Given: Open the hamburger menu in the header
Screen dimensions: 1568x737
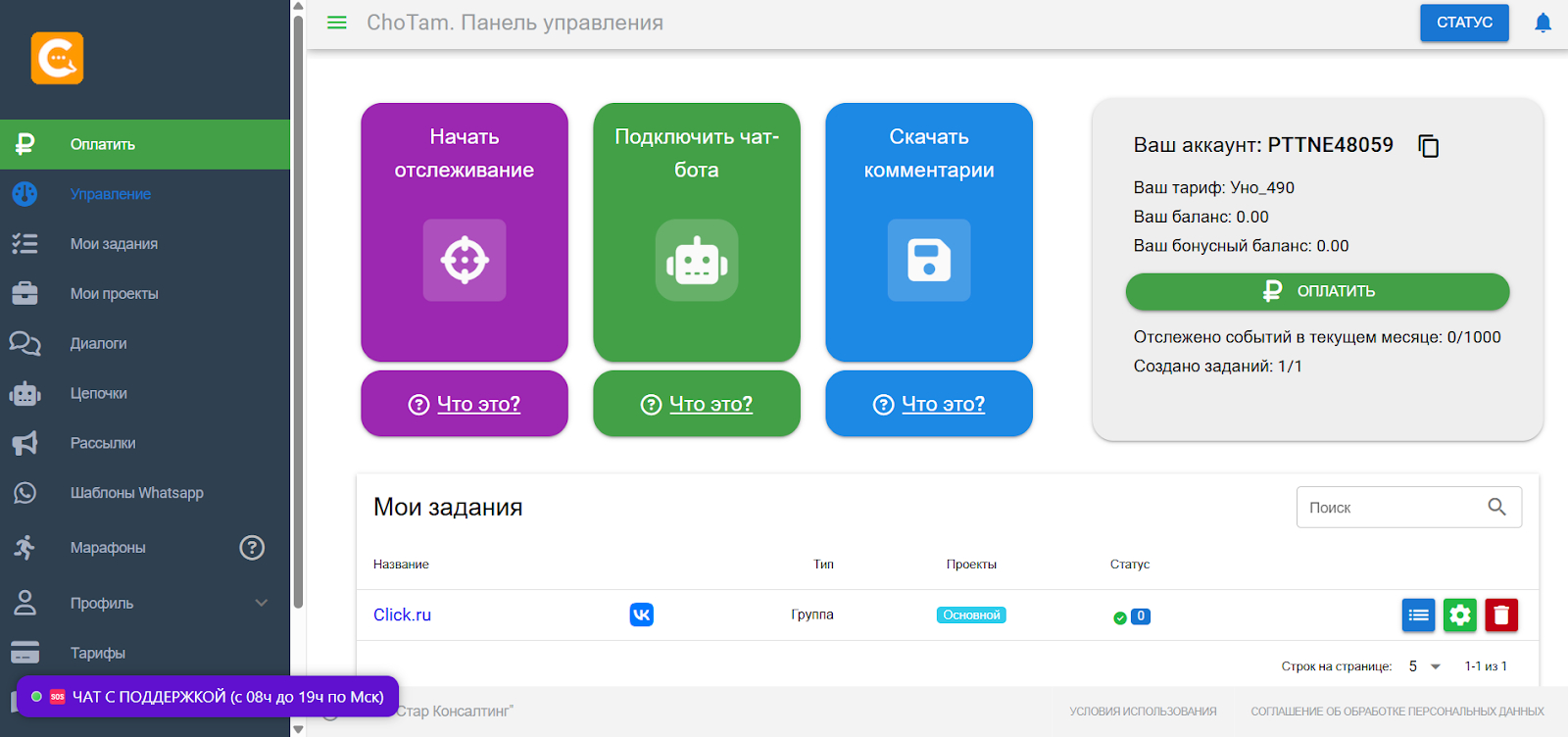Looking at the screenshot, I should (x=336, y=23).
